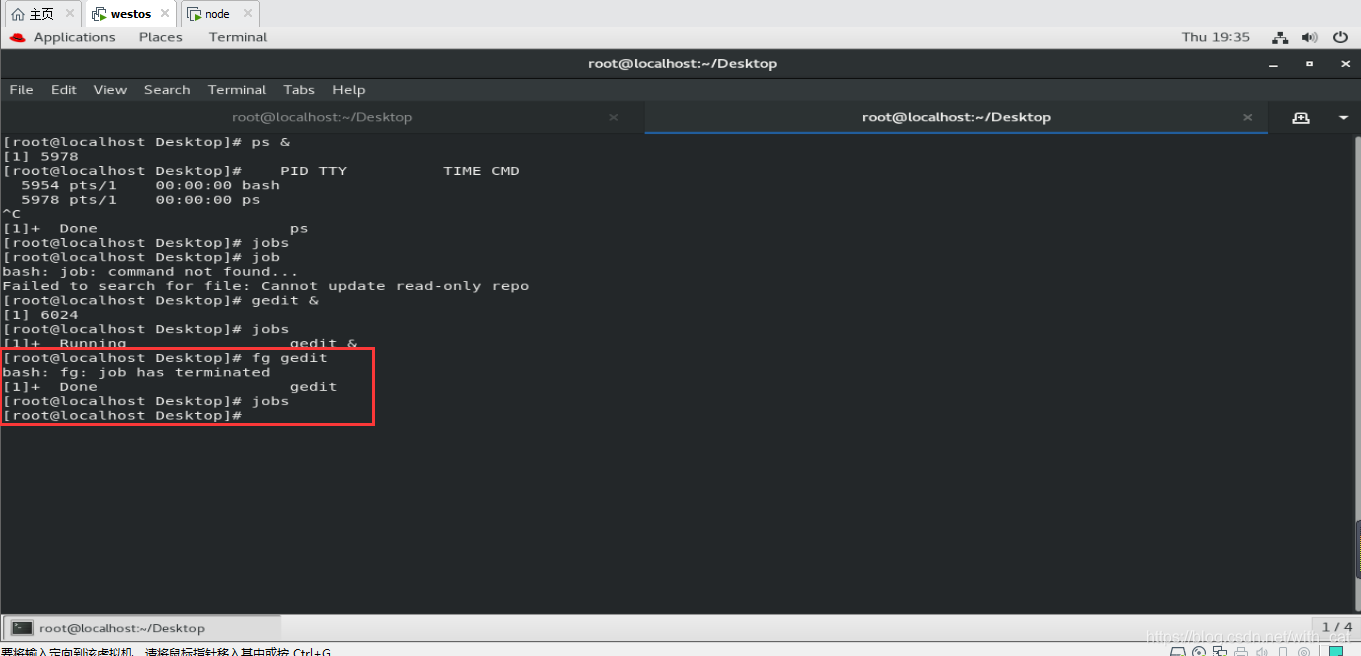This screenshot has width=1361, height=656.
Task: Select the right active terminal tab
Action: pos(956,117)
